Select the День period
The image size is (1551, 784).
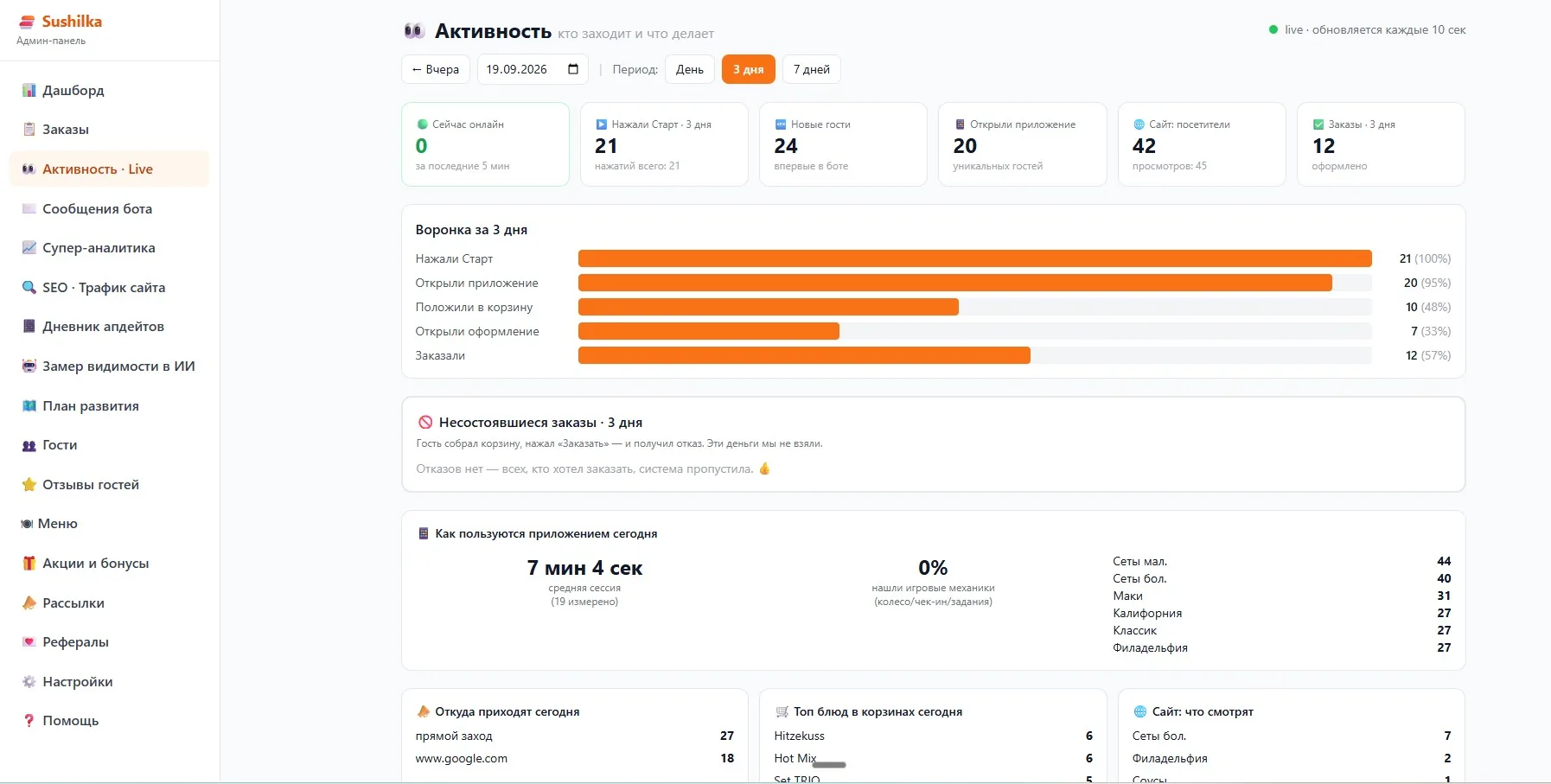point(690,69)
